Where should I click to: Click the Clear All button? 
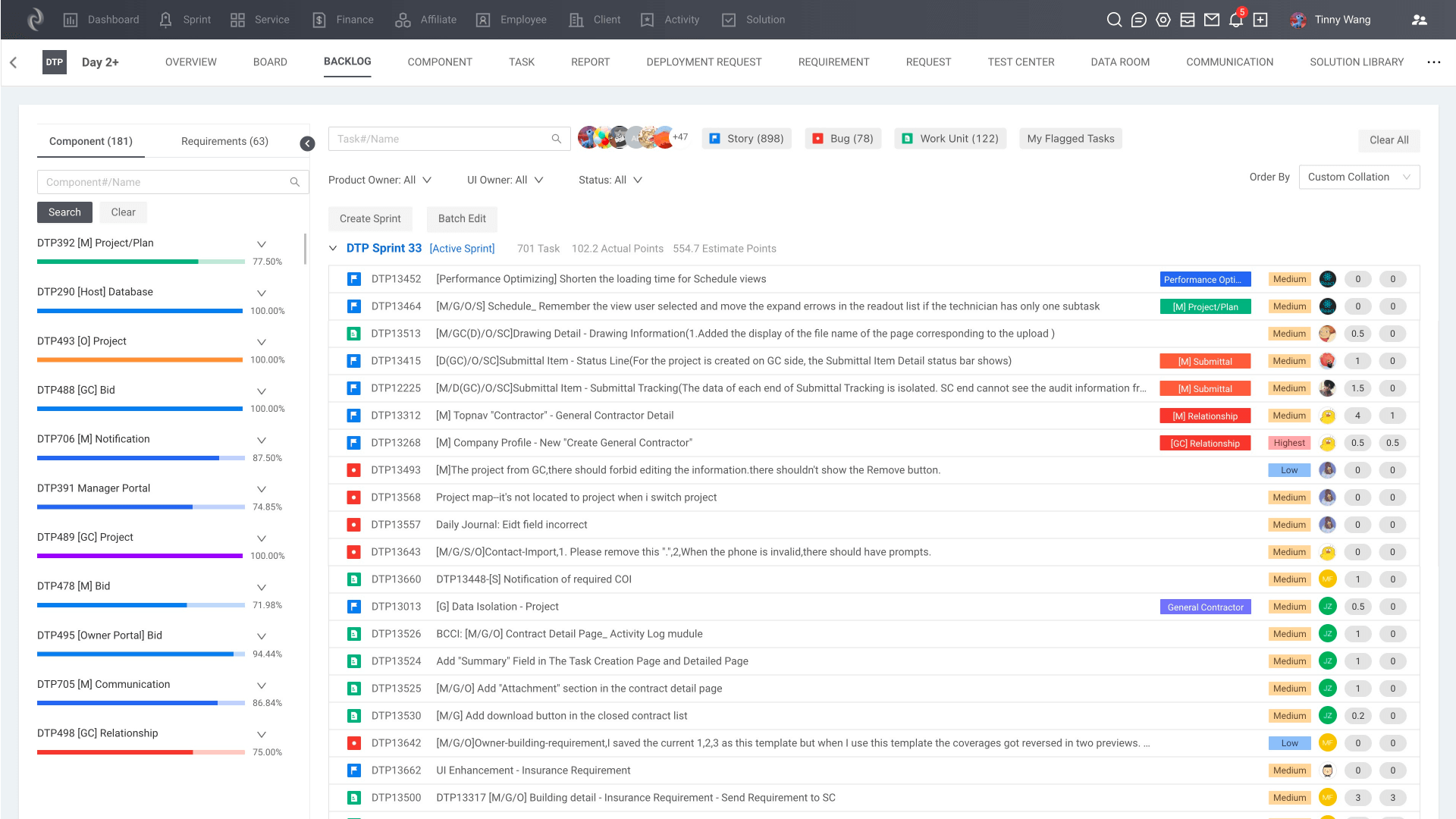tap(1389, 140)
